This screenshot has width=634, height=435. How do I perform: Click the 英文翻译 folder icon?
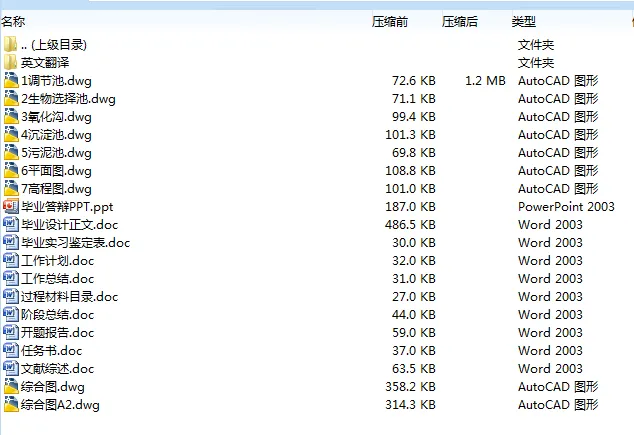coord(11,63)
